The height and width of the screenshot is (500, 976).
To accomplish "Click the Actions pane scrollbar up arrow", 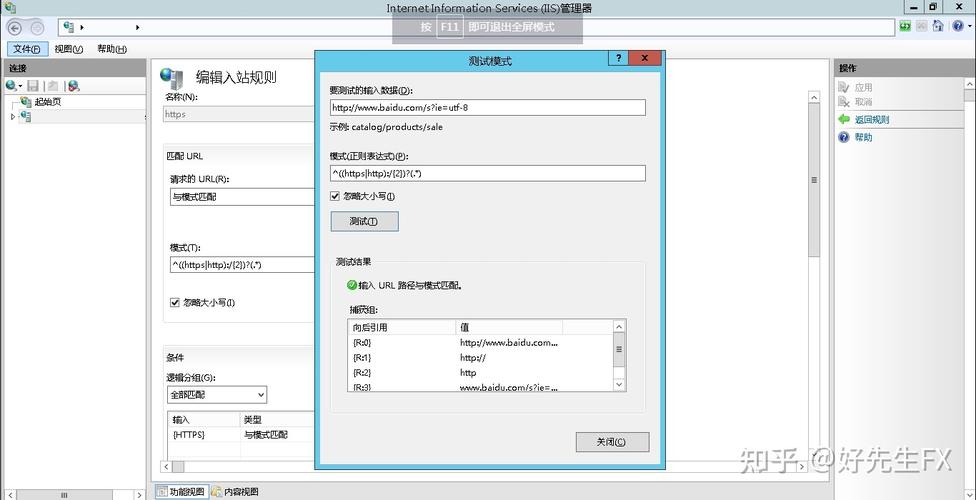I will point(970,83).
